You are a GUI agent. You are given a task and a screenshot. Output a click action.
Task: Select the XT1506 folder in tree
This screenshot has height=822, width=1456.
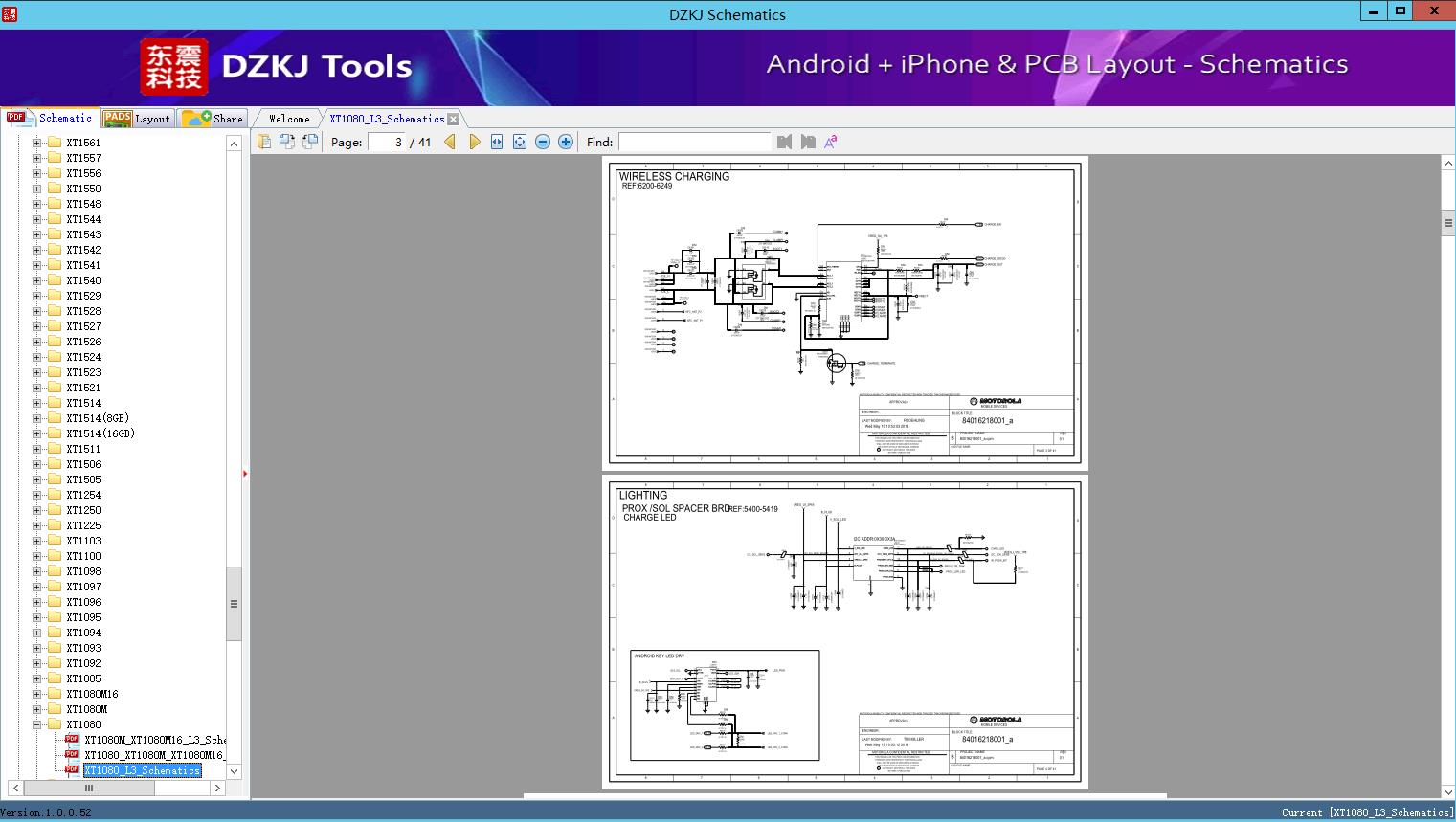83,464
